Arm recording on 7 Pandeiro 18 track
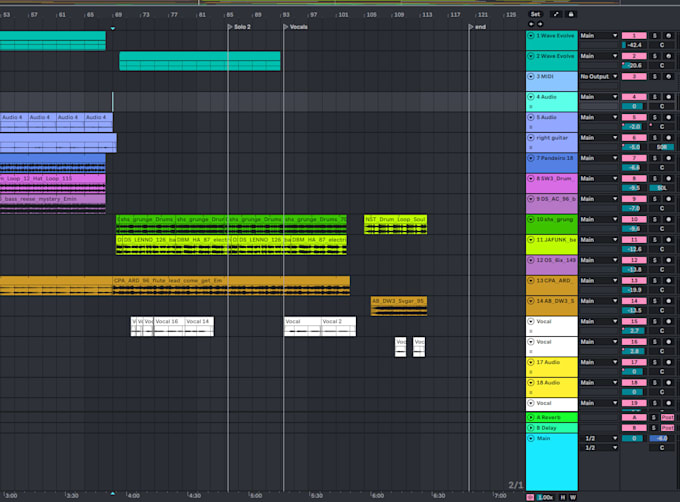This screenshot has width=680, height=502. point(668,158)
